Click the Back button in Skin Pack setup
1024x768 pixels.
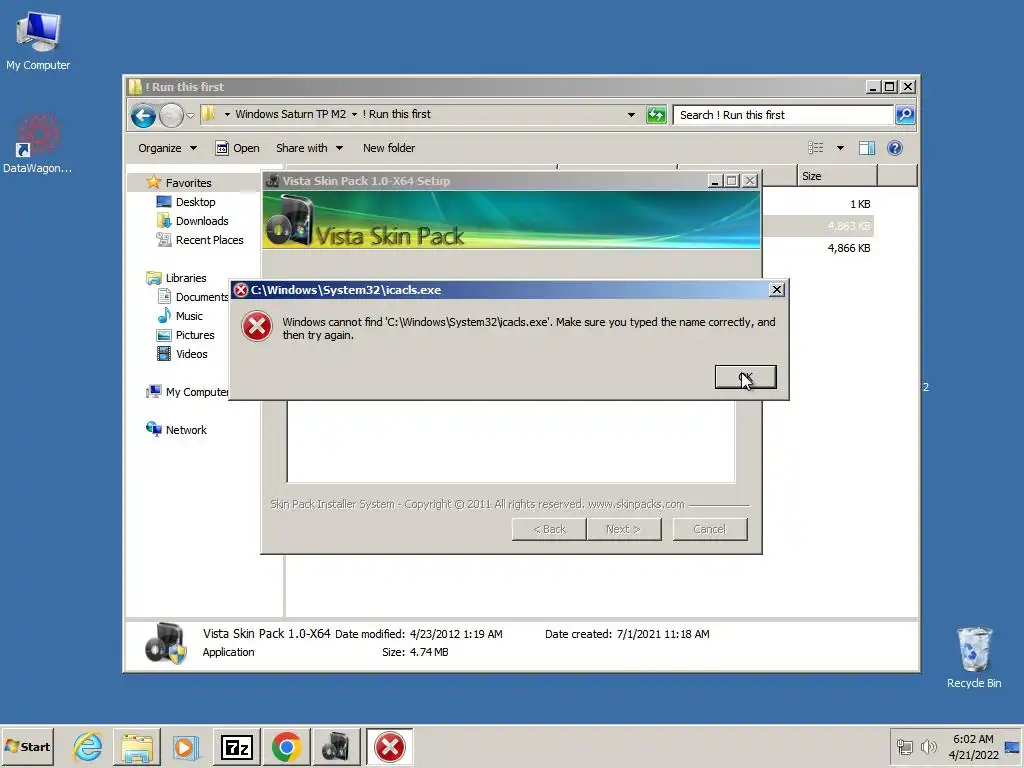[549, 529]
